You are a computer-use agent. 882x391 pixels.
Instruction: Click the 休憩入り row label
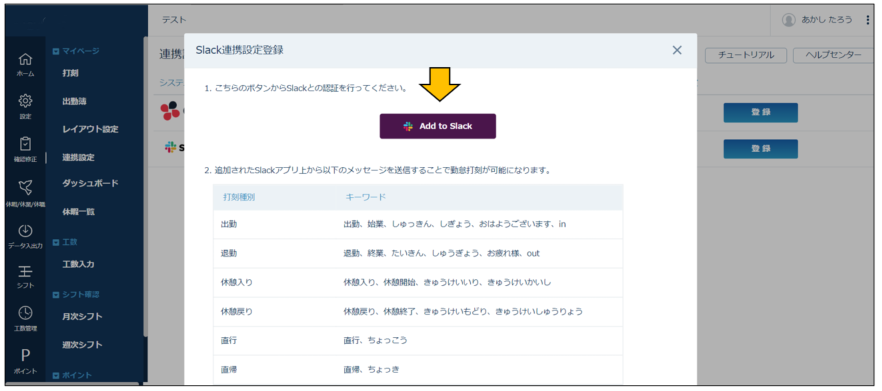click(x=237, y=282)
